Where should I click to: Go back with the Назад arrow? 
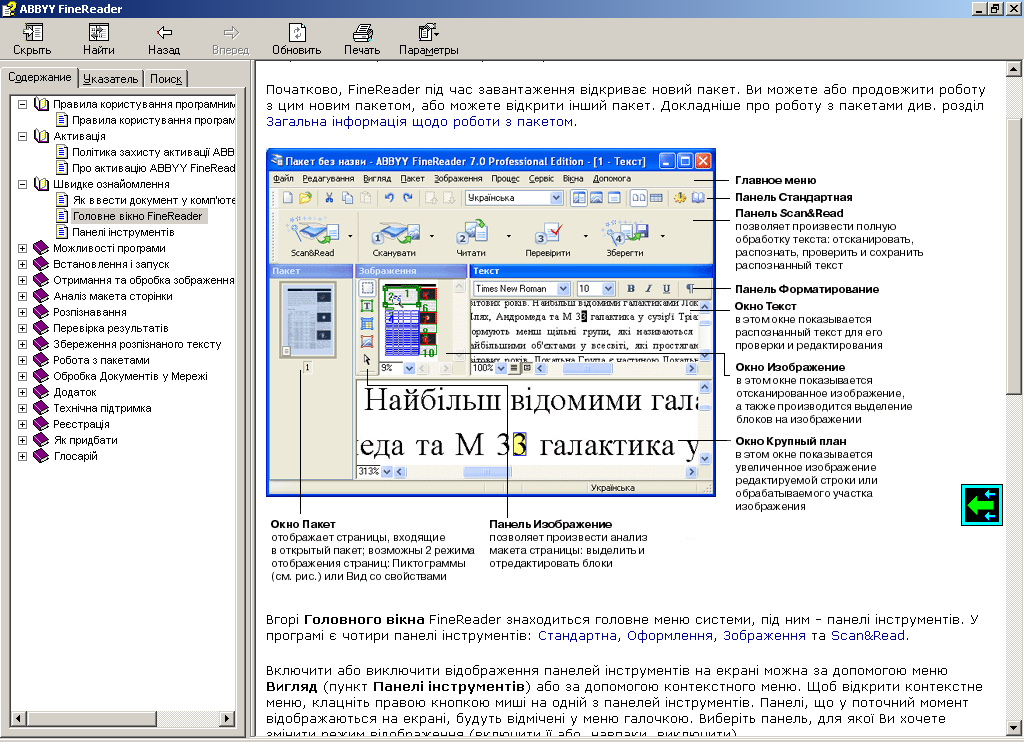tap(164, 39)
